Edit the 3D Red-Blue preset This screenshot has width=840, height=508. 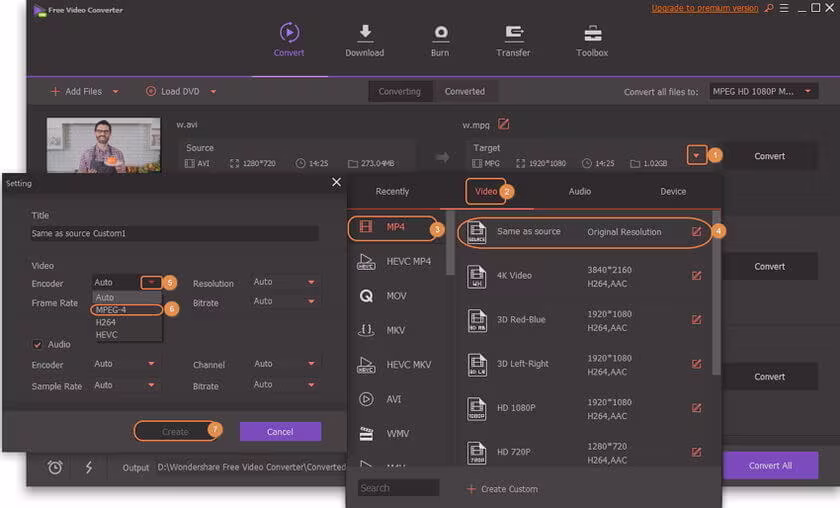tap(696, 319)
